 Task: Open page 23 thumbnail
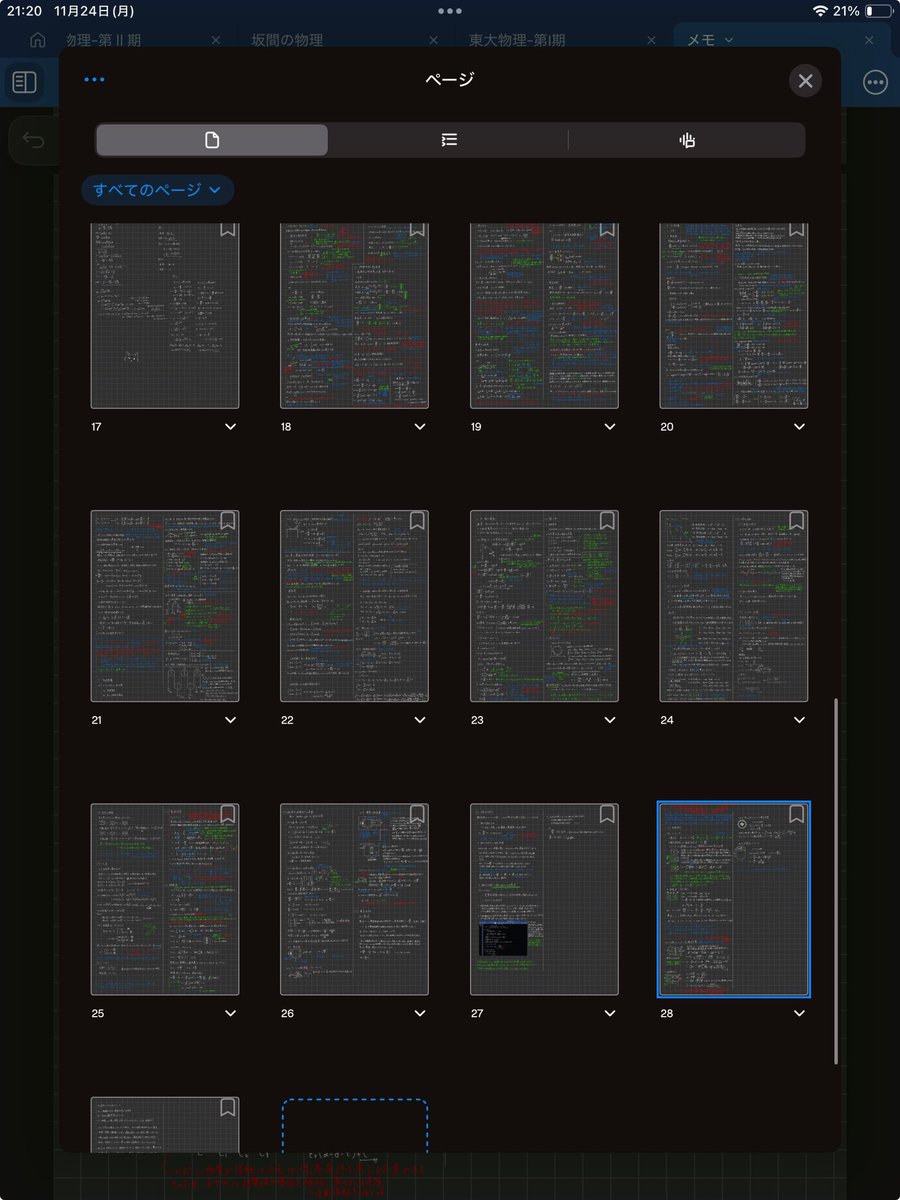(x=544, y=606)
